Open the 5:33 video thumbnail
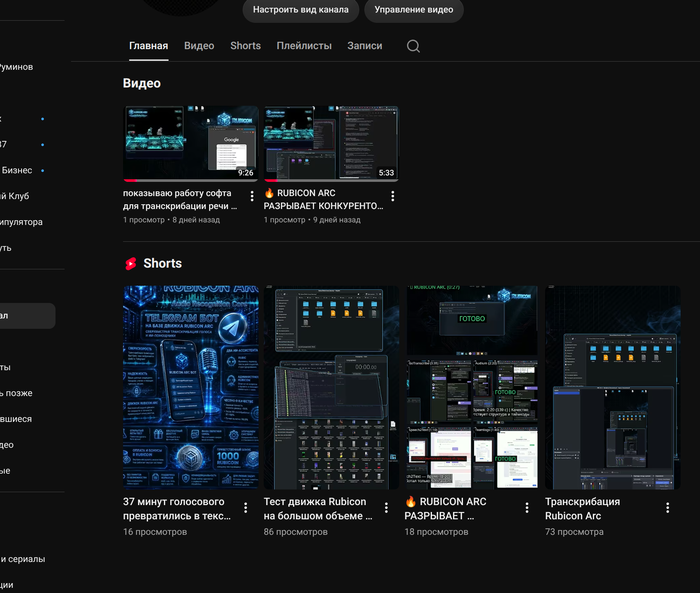The width and height of the screenshot is (700, 593). 331,144
